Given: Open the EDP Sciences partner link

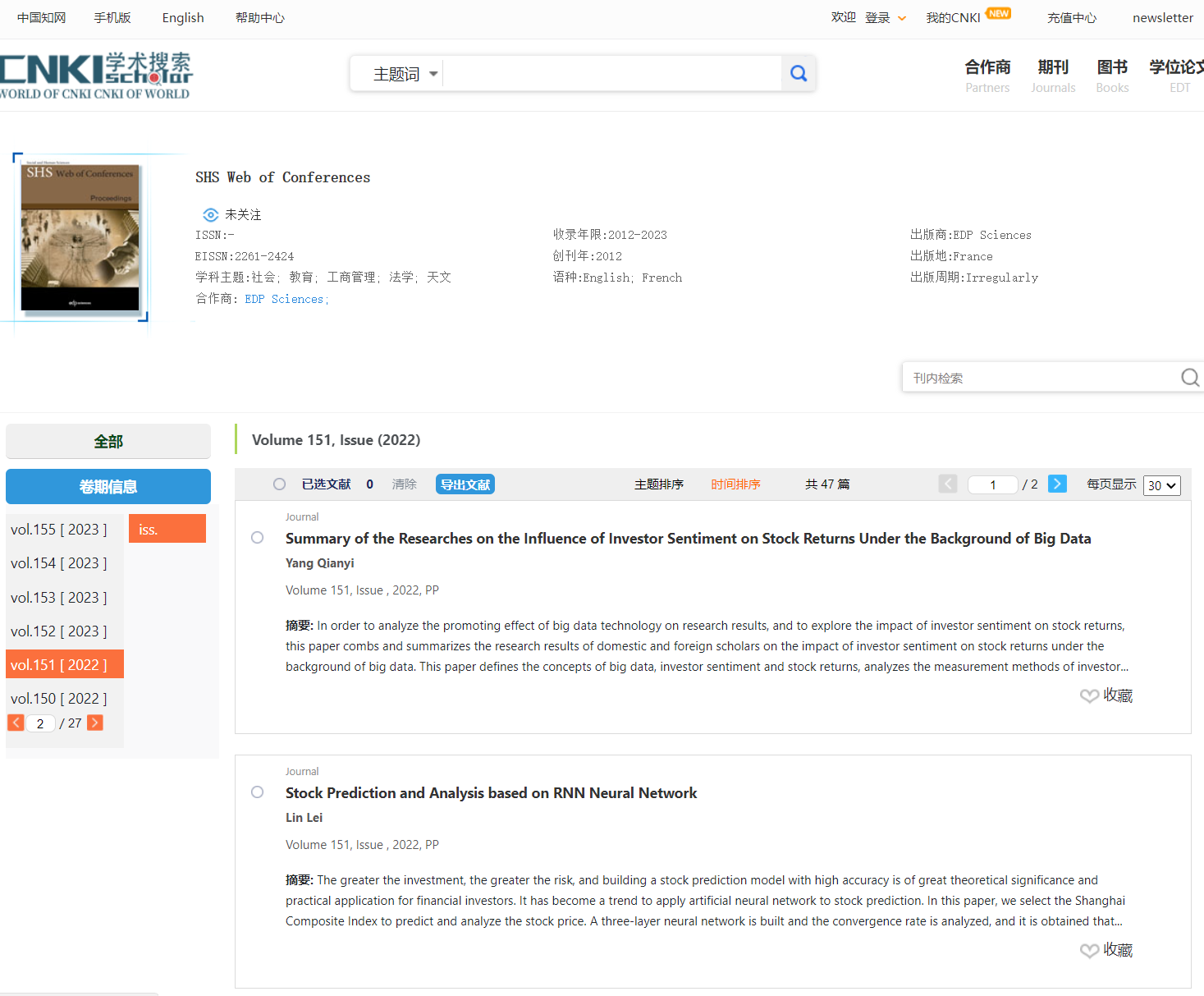Looking at the screenshot, I should [286, 299].
